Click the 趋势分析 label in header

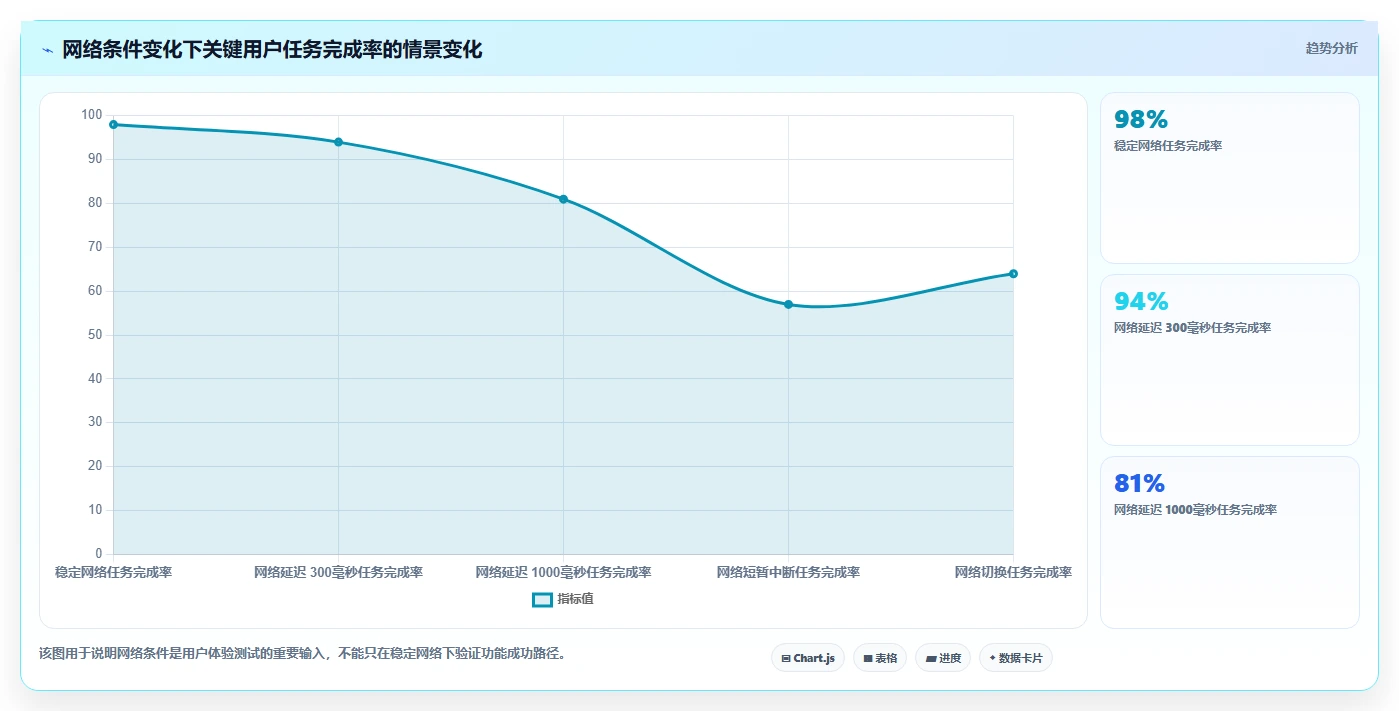click(1332, 48)
